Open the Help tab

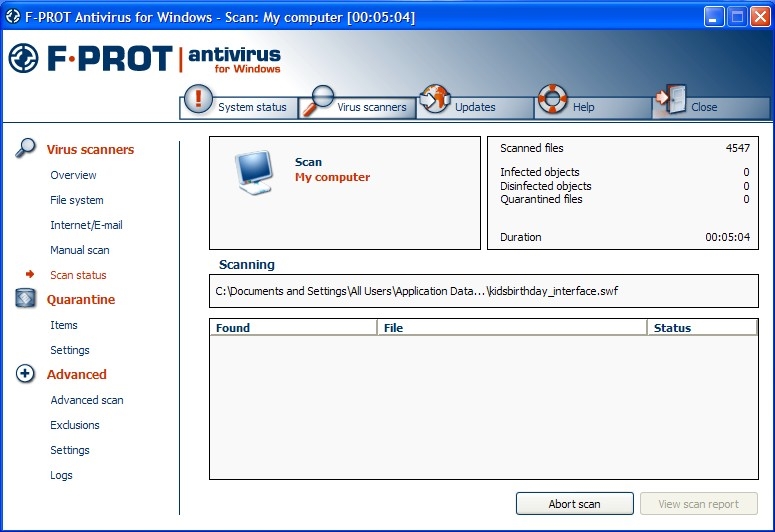(x=583, y=108)
